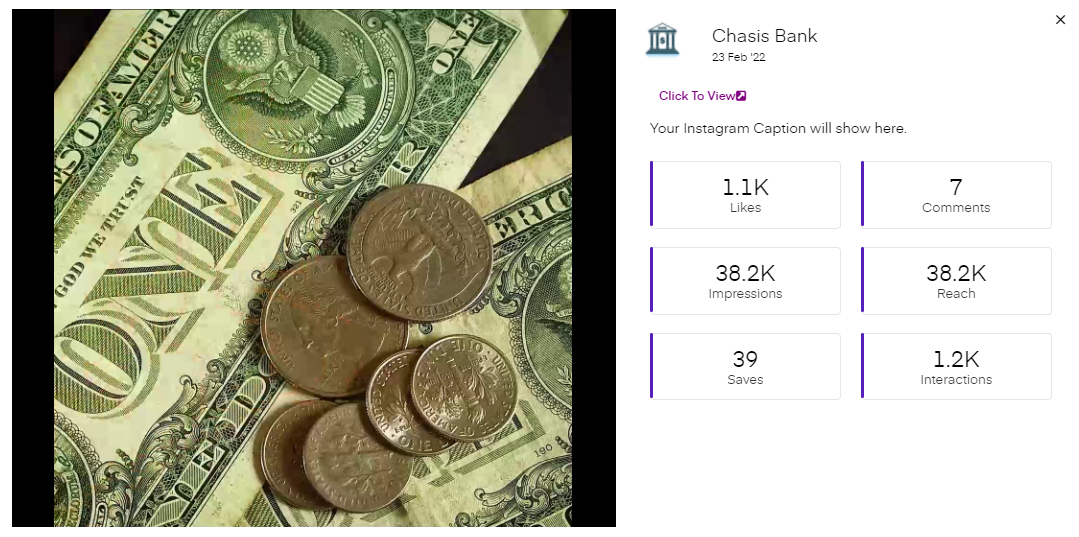The image size is (1079, 537).
Task: Click the 1.2K Interactions card
Action: (956, 366)
